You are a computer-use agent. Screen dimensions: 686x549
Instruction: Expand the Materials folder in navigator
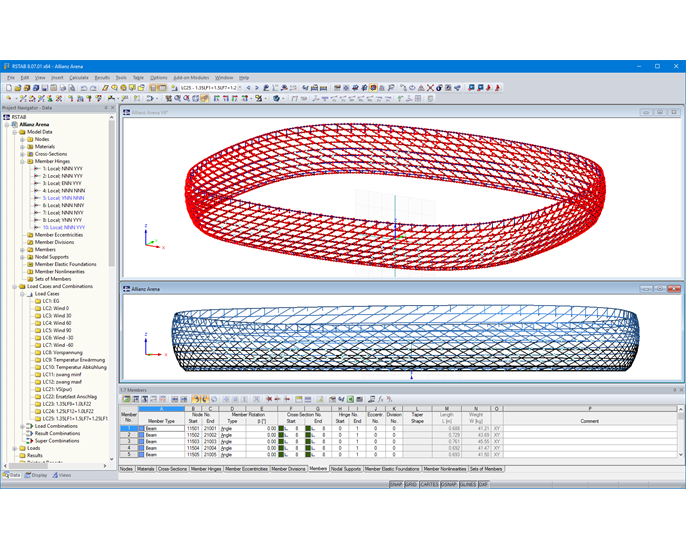[x=22, y=147]
